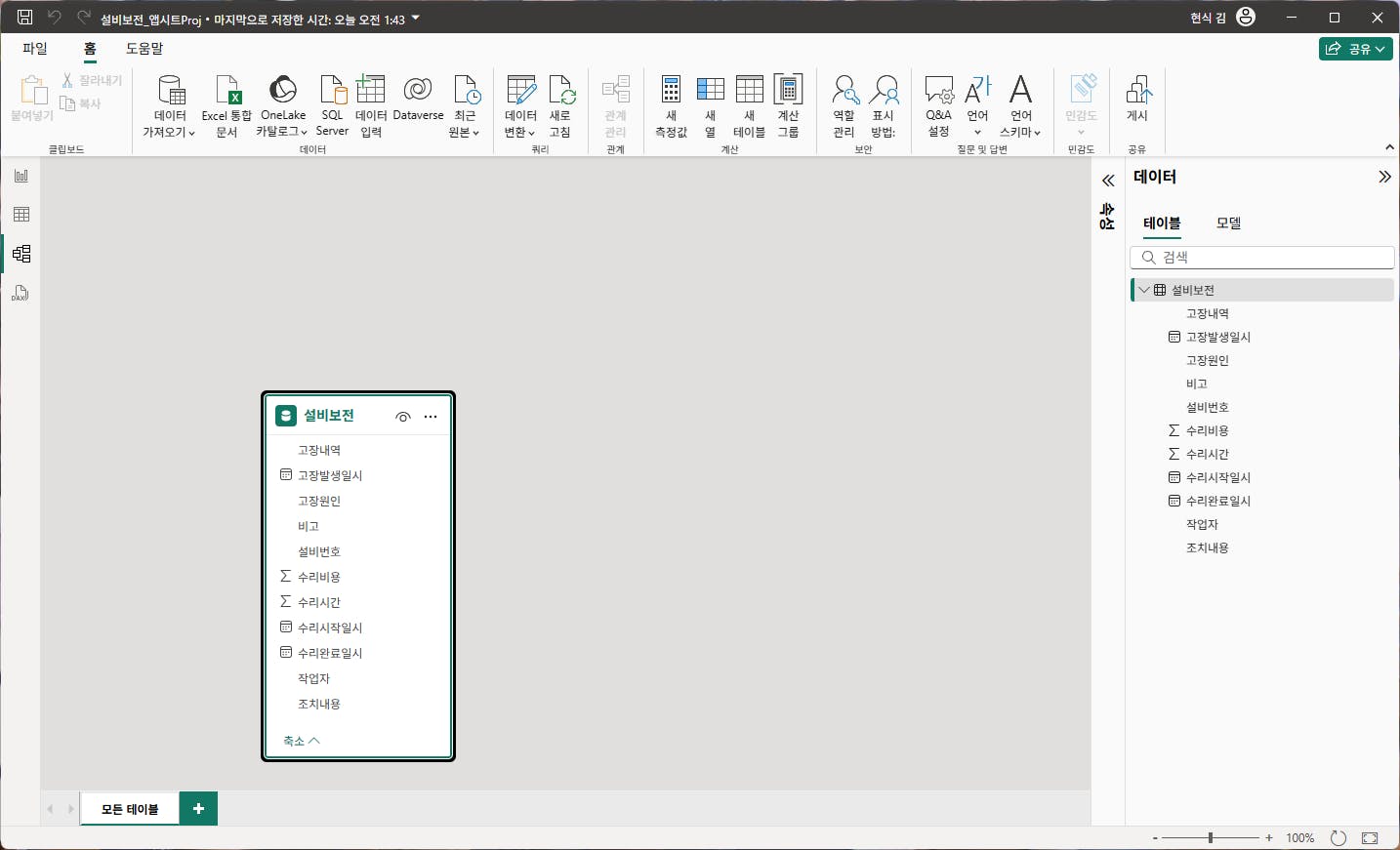Open 역할 관리 (Manage roles)

[x=844, y=106]
